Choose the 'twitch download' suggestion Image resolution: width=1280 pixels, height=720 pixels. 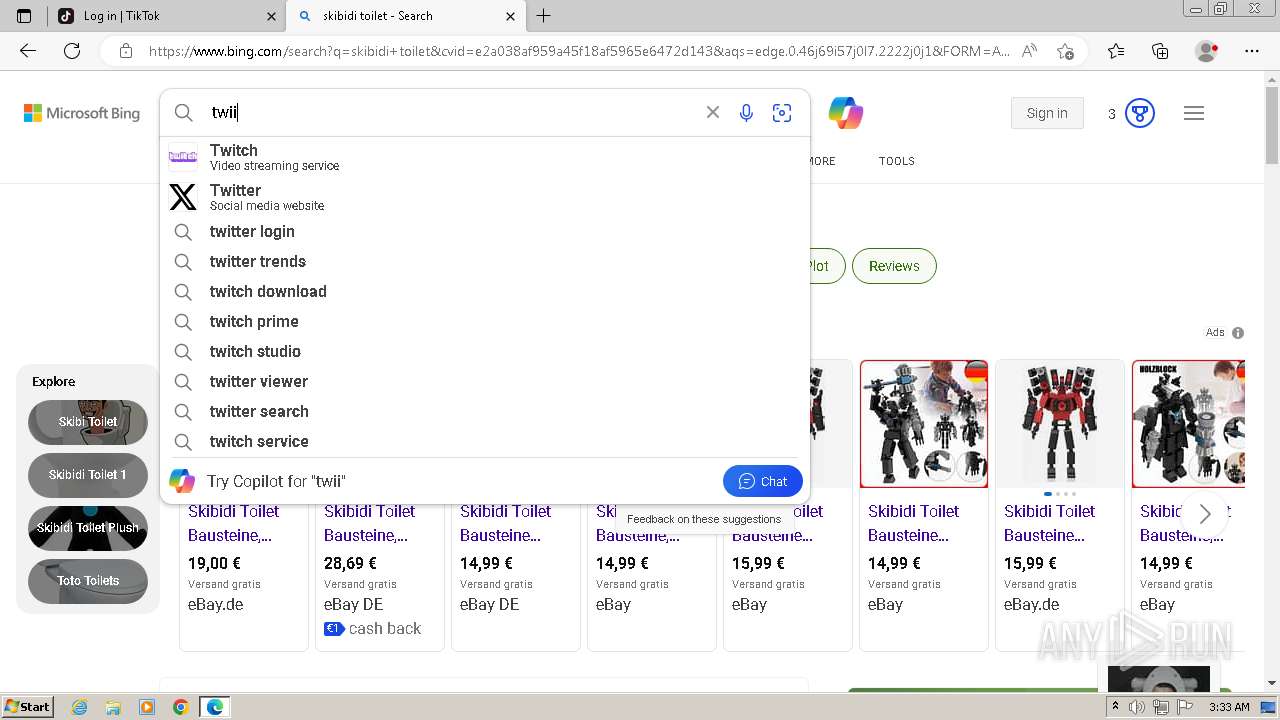tap(484, 291)
